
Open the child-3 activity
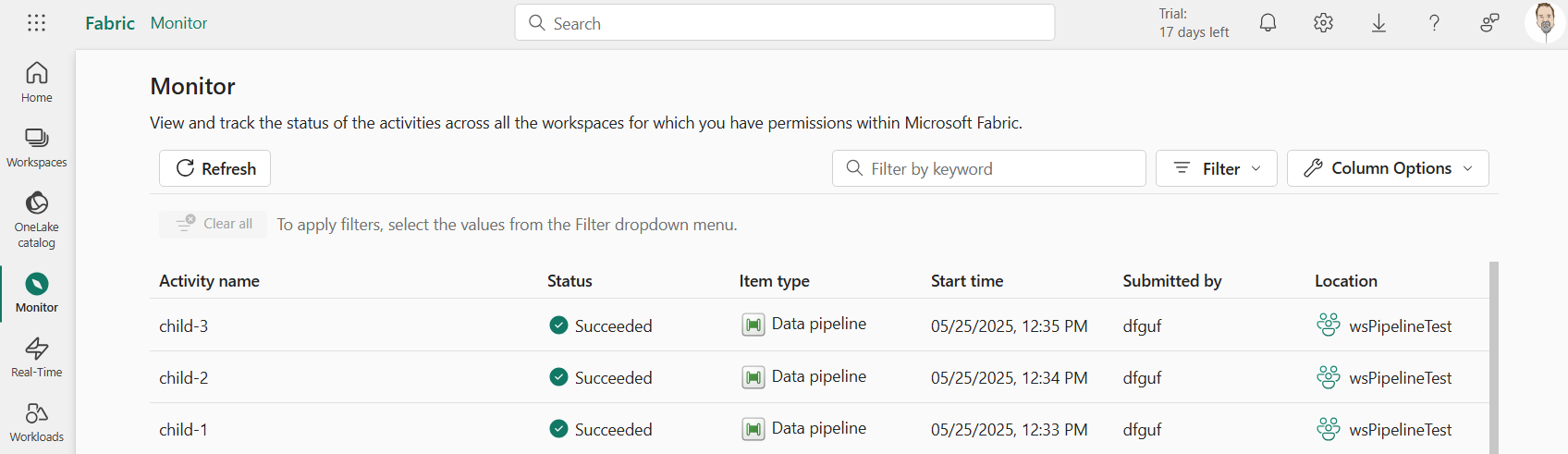[183, 325]
